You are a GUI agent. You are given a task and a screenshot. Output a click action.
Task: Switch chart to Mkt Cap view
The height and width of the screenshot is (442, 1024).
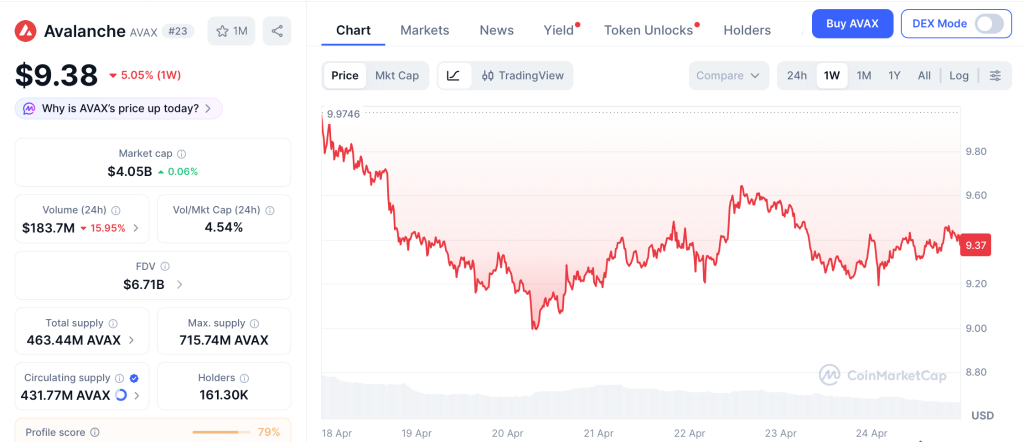tap(397, 75)
